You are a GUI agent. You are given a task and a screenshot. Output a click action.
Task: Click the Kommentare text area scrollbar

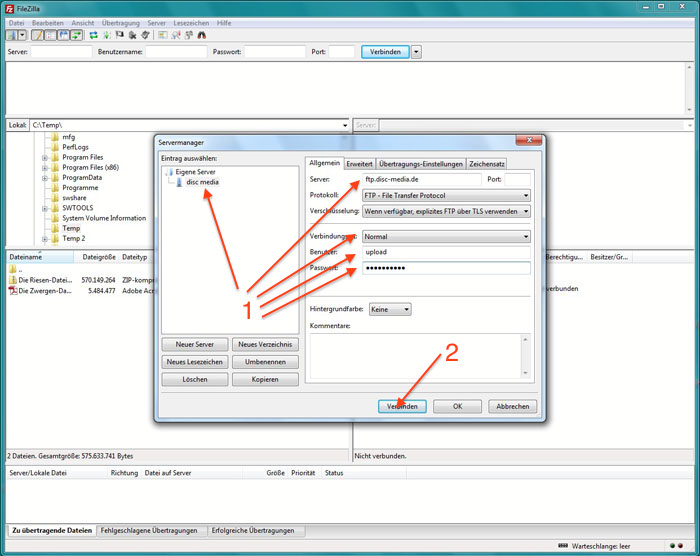point(525,356)
